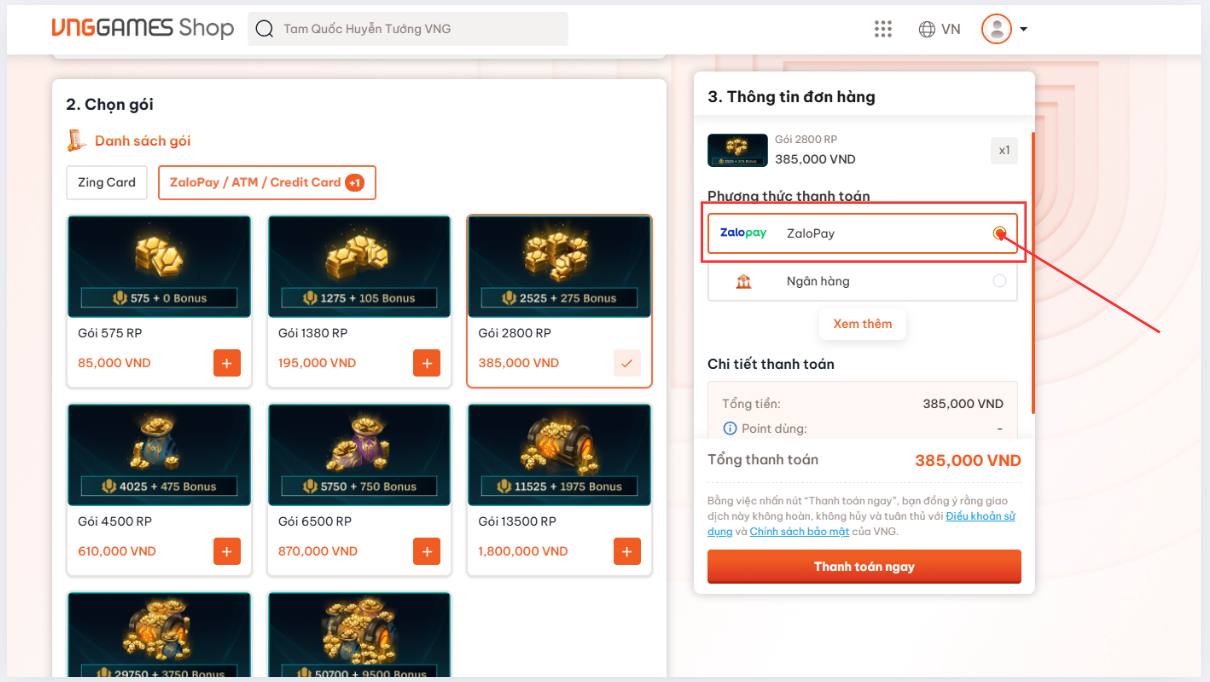The image size is (1210, 682).
Task: Click the VN language label
Action: pos(951,29)
